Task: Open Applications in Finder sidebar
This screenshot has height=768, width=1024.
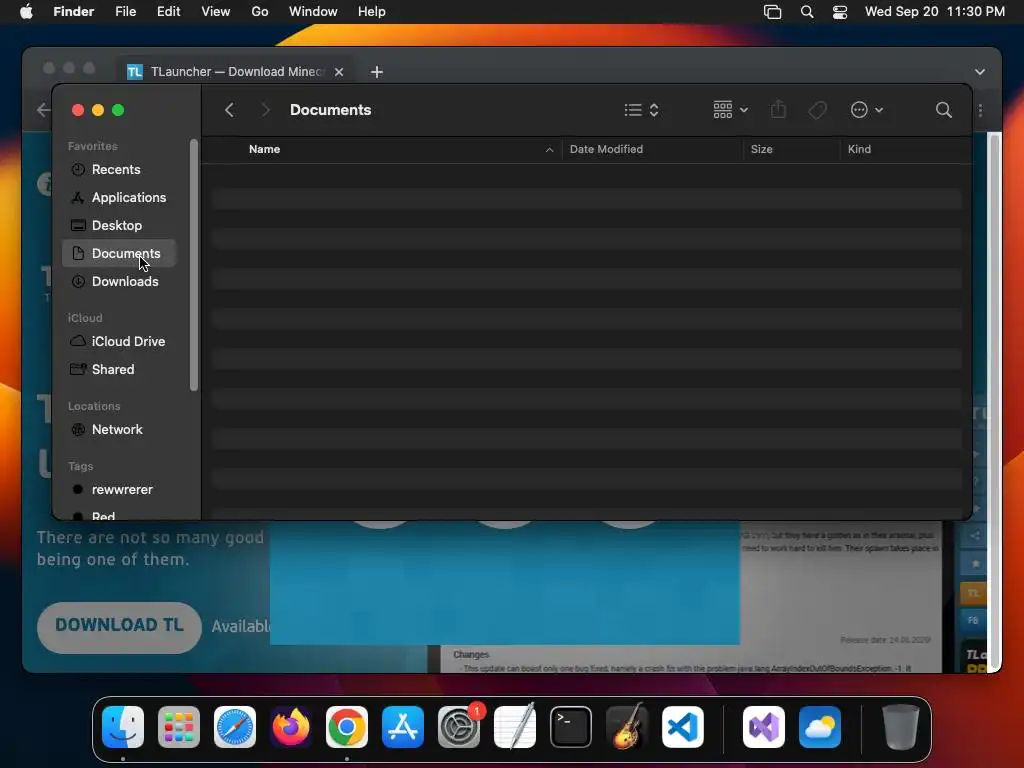Action: click(118, 197)
